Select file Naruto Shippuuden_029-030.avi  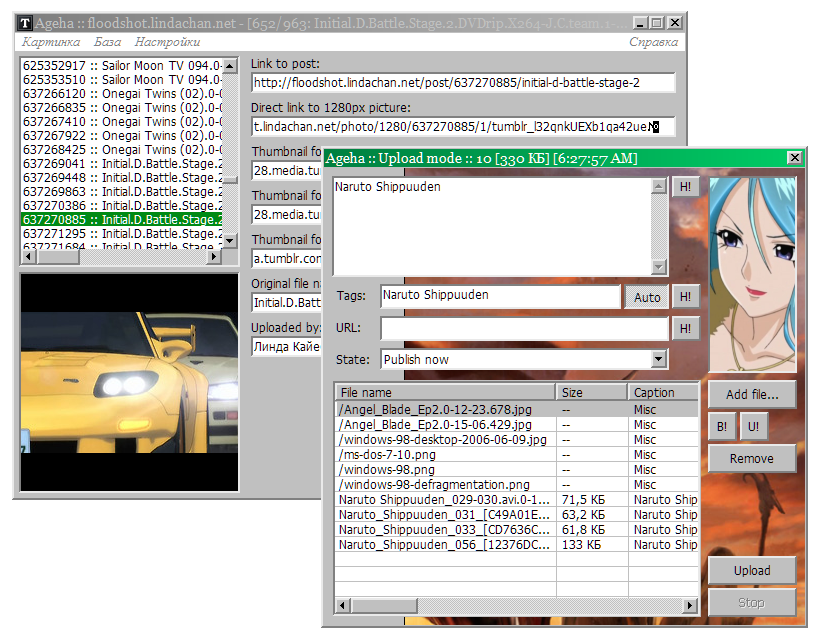tap(444, 500)
